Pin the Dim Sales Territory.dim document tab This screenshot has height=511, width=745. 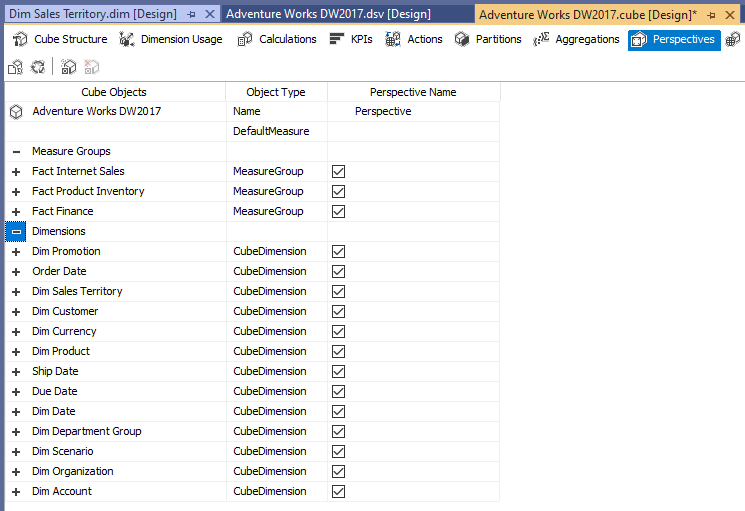[191, 14]
